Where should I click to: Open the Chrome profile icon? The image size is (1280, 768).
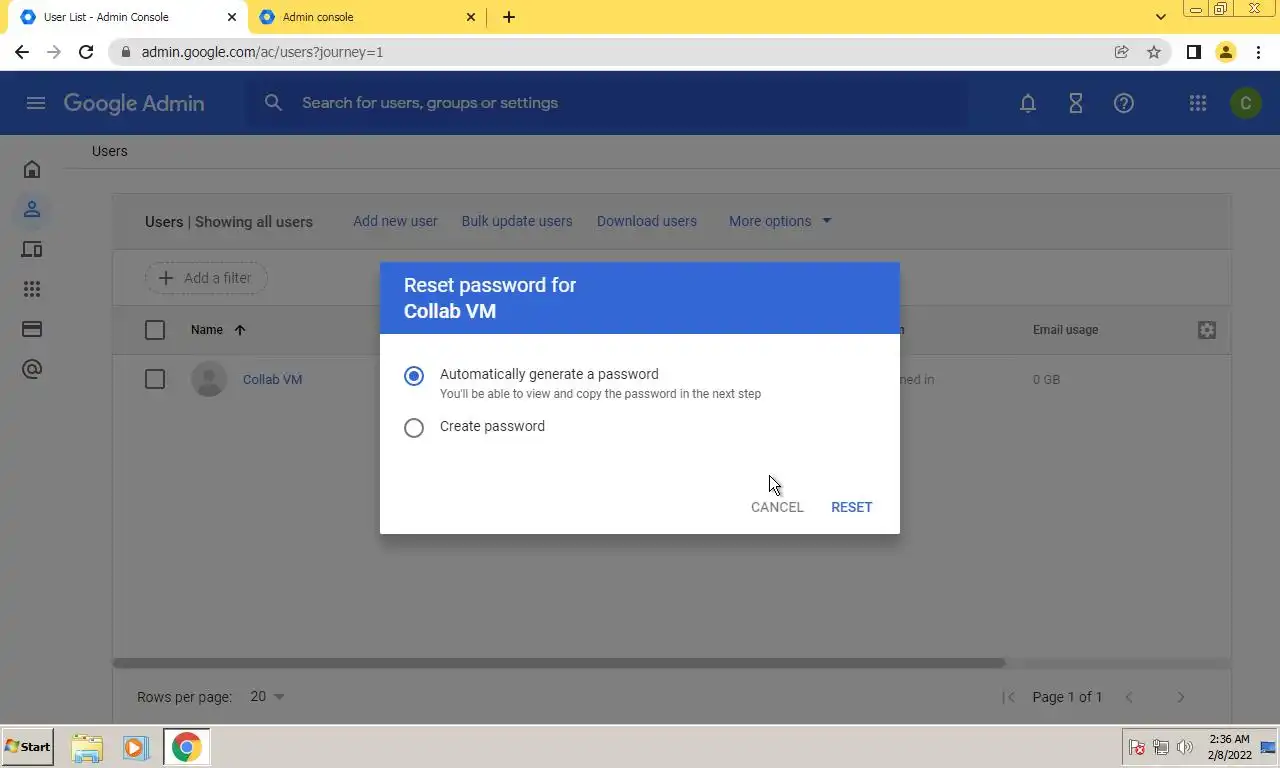[1225, 52]
